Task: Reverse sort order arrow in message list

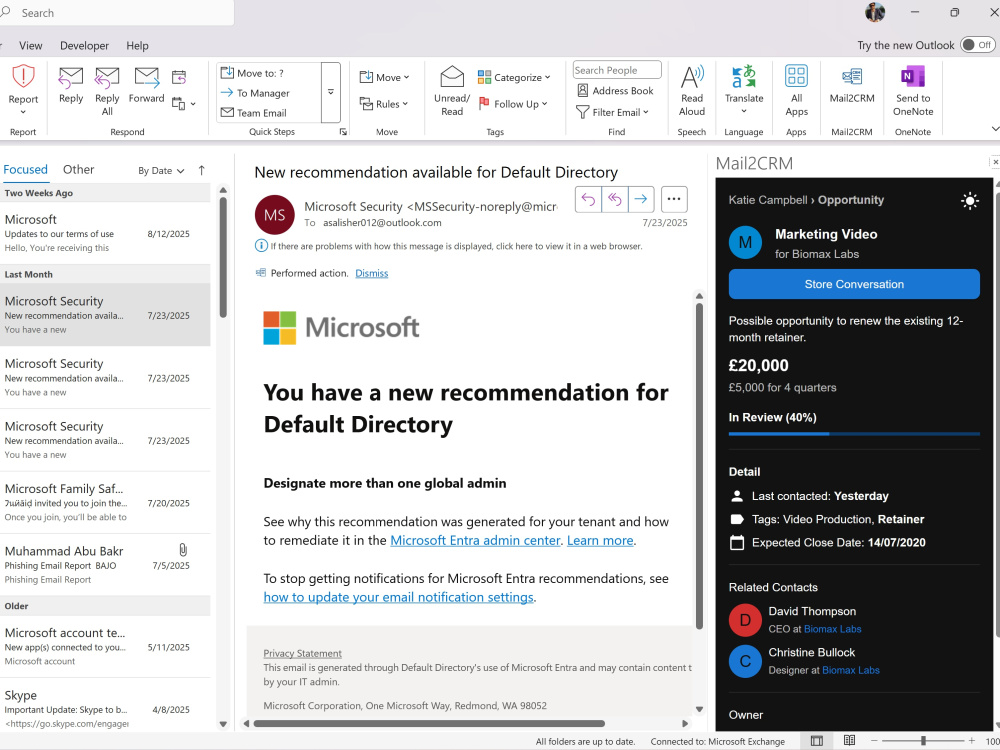Action: point(202,170)
